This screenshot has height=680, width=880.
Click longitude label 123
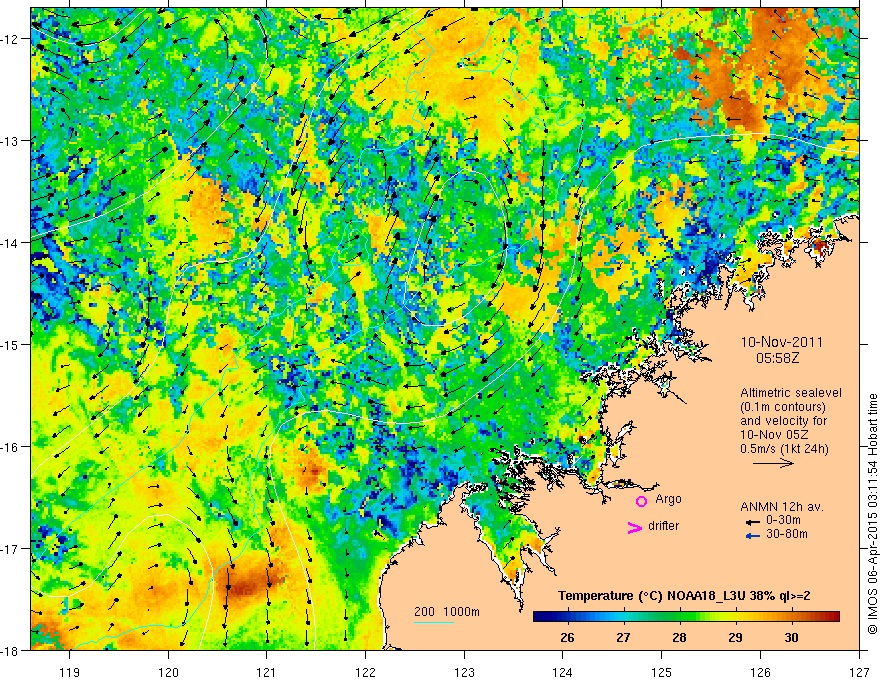point(464,672)
